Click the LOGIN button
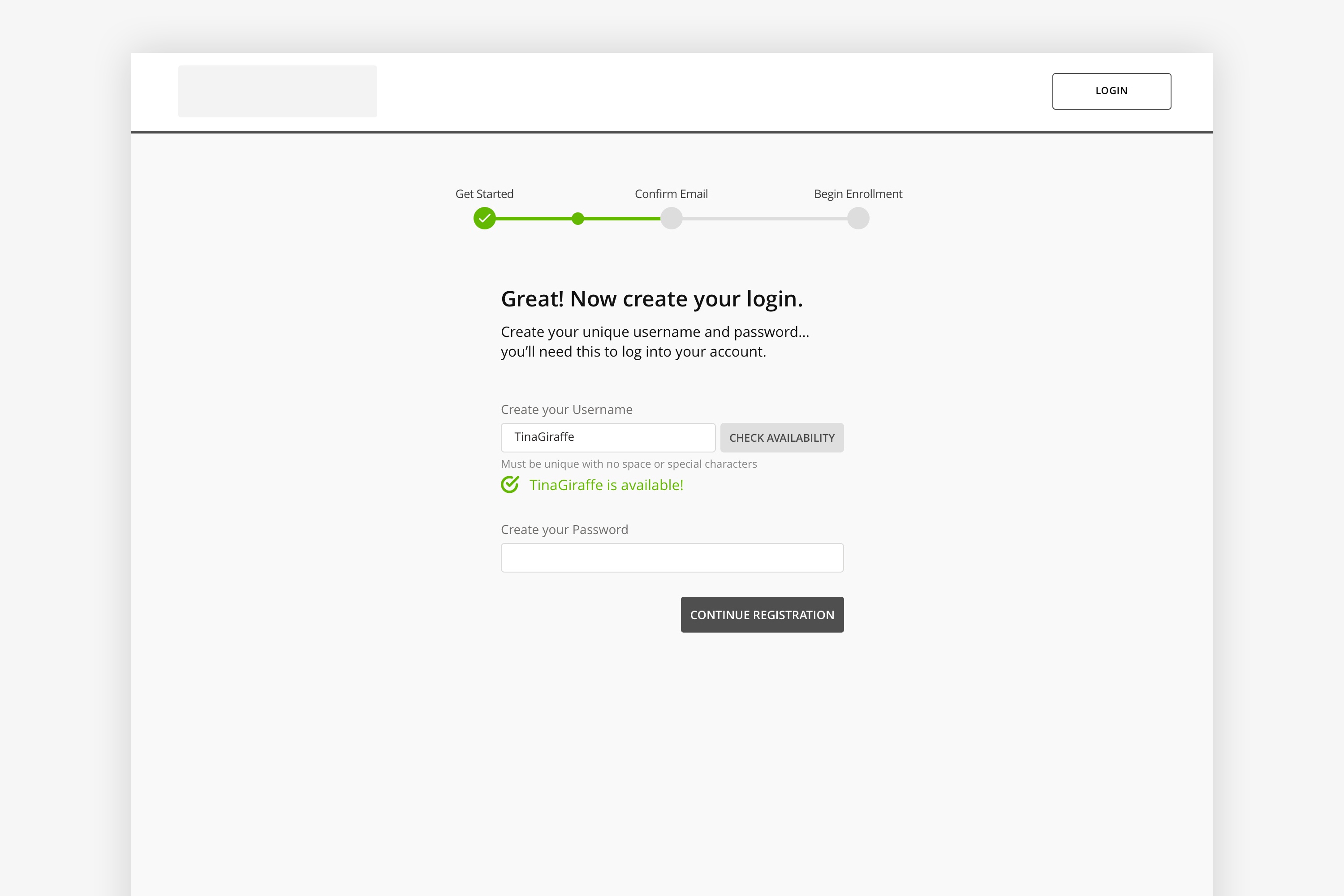This screenshot has height=896, width=1344. 1111,91
